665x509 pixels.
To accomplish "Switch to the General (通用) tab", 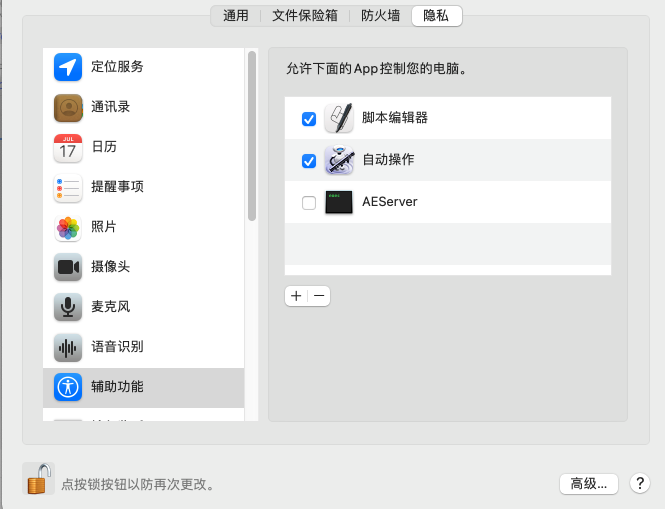I will 236,16.
